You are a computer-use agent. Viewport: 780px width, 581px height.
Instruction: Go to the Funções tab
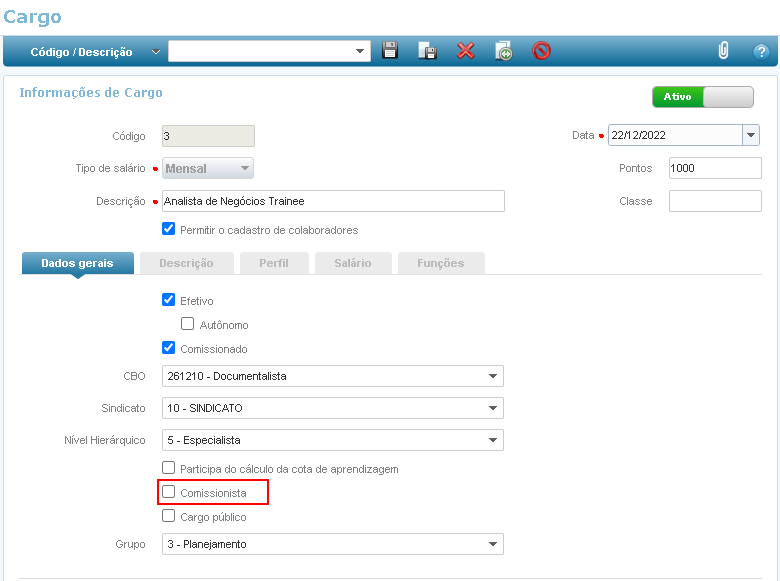(x=441, y=263)
